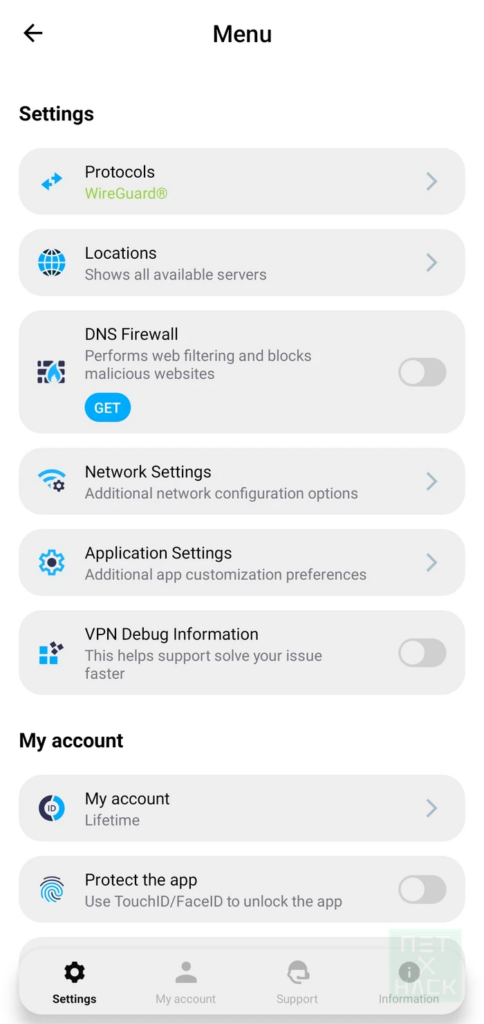Turn on VPN Debug Information switch
The width and height of the screenshot is (484, 1024).
[x=423, y=652]
